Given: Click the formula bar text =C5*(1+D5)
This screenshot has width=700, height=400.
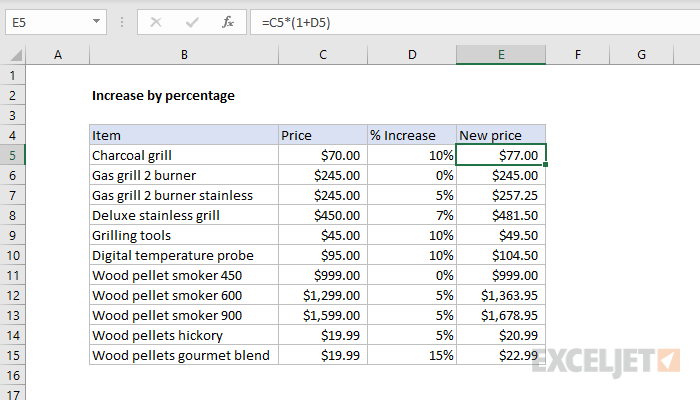Looking at the screenshot, I should coord(296,22).
